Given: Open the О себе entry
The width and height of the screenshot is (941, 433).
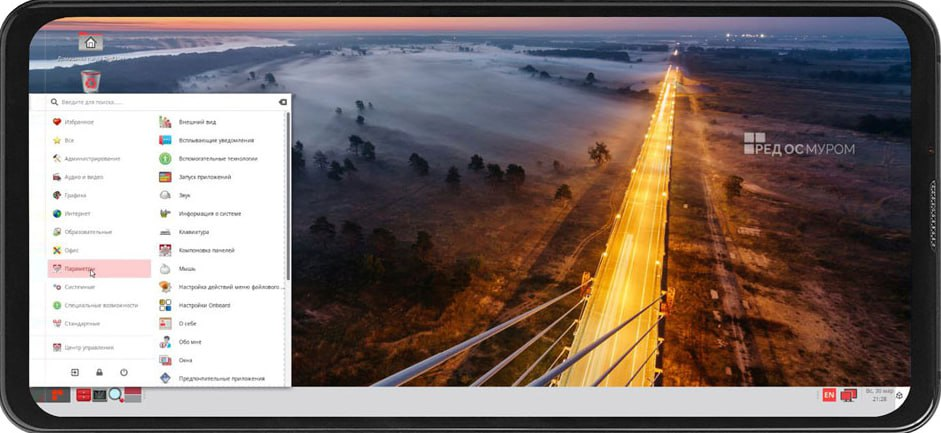Looking at the screenshot, I should 221,324.
